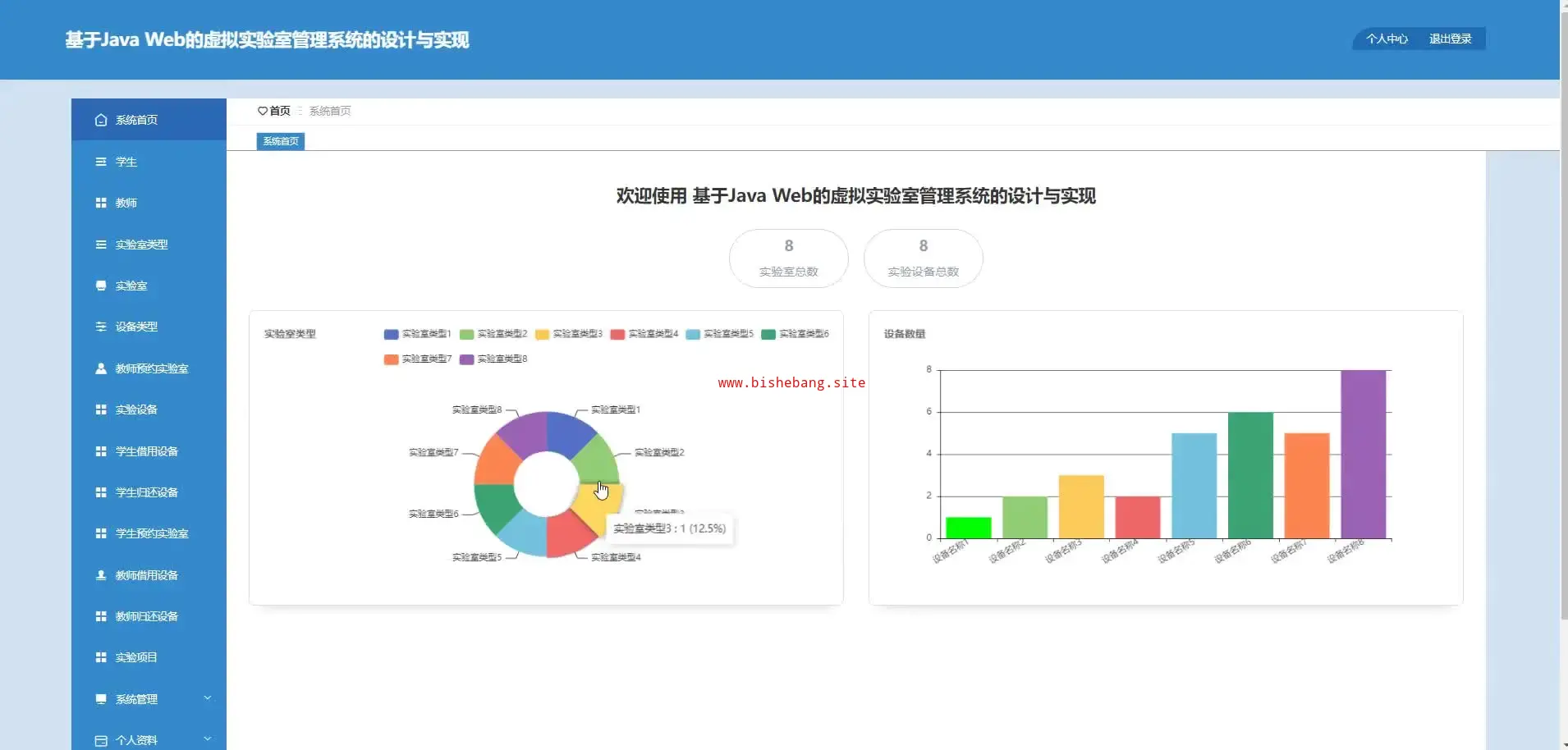Click the monitor icon beside 系统管理
The height and width of the screenshot is (750, 1568).
(x=101, y=699)
